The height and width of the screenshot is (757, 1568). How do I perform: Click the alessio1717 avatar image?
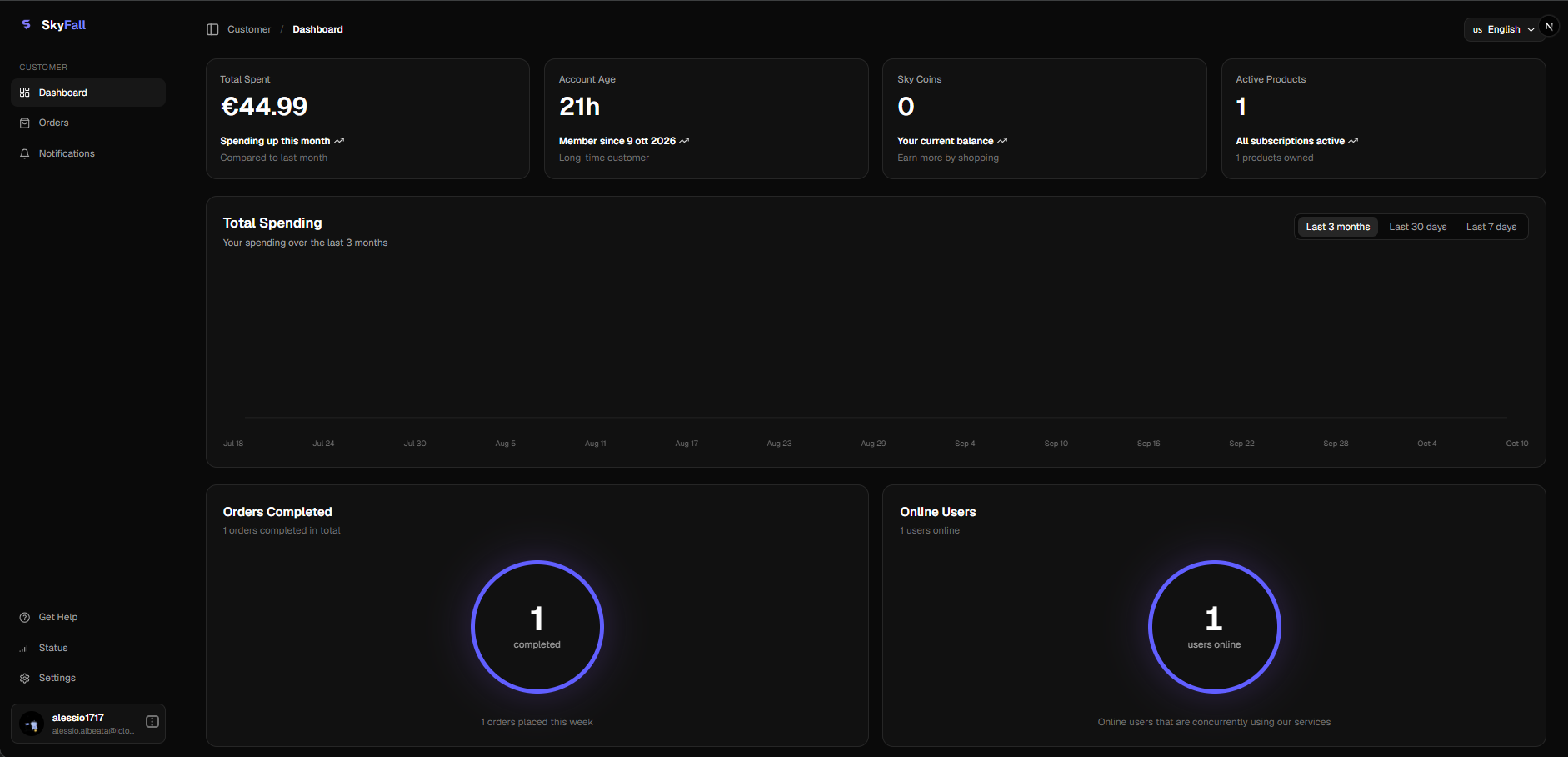(32, 724)
